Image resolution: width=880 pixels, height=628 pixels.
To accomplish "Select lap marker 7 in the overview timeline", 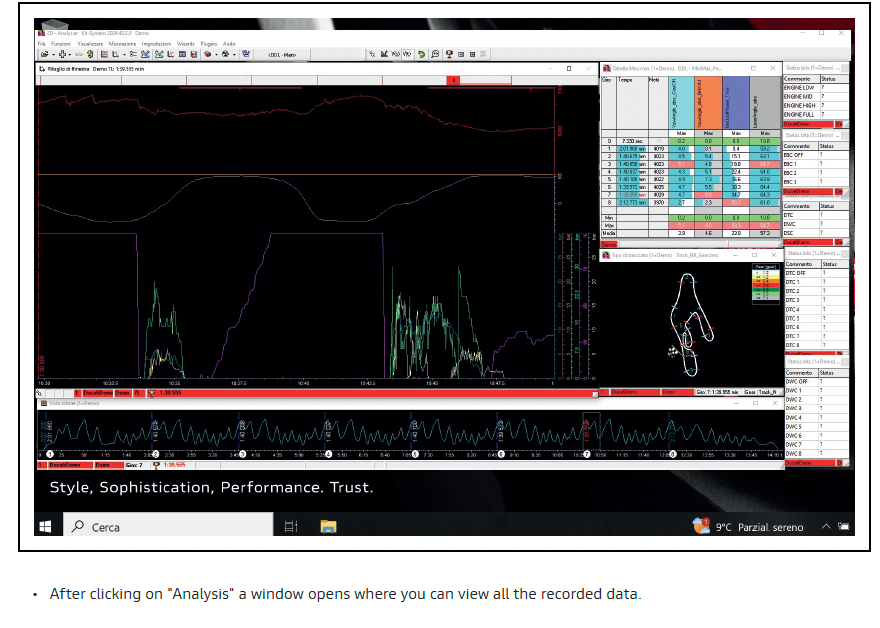I will pyautogui.click(x=587, y=454).
